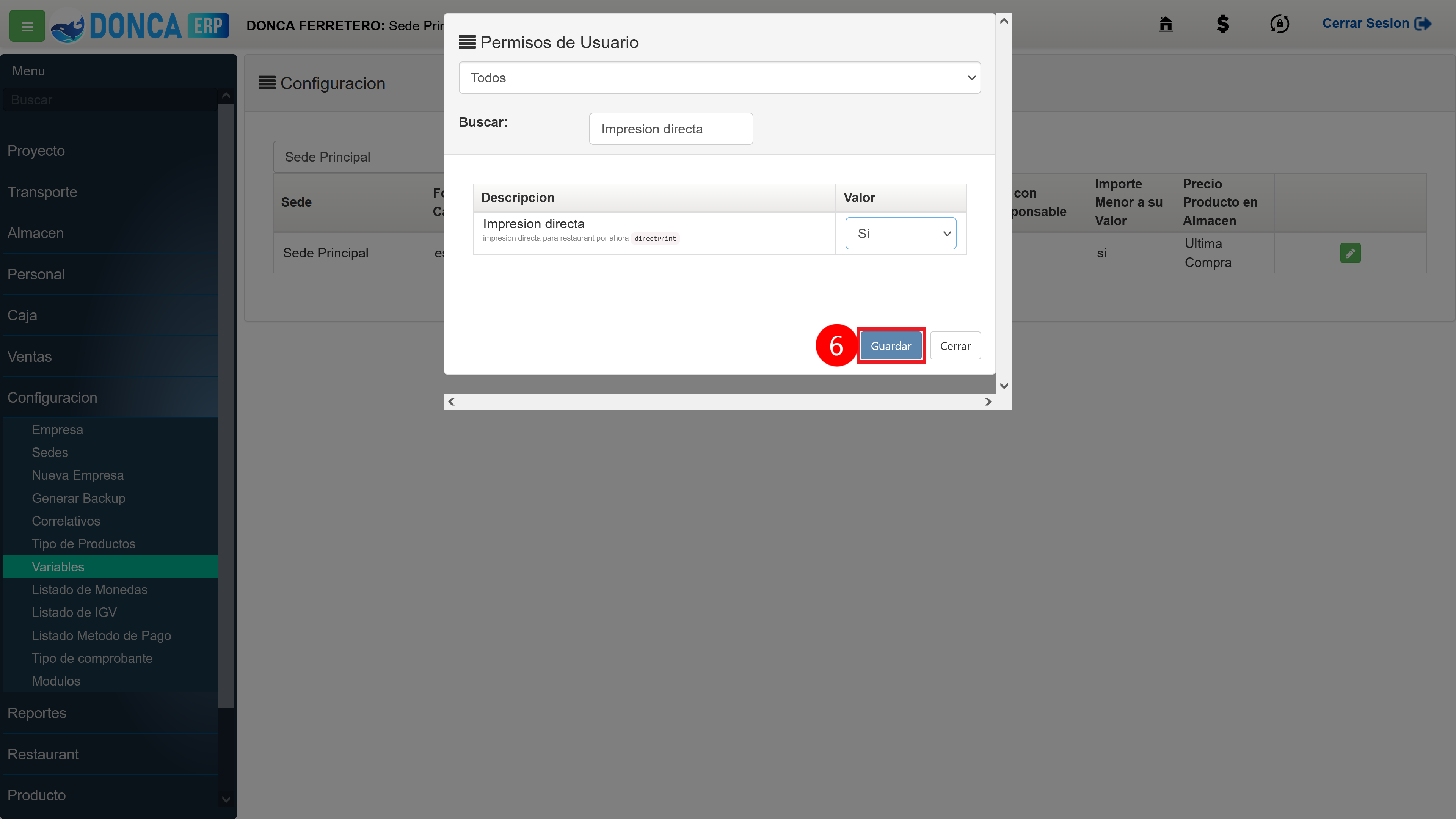This screenshot has width=1456, height=819.
Task: Open the Correlativos submenu item
Action: (x=111, y=521)
